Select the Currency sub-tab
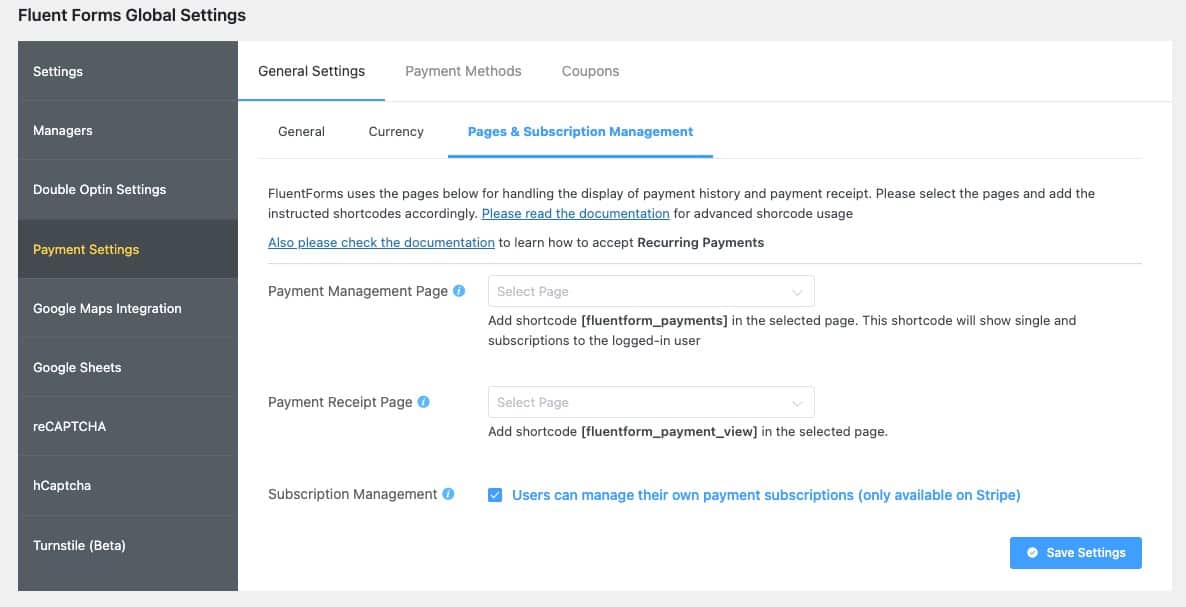This screenshot has height=607, width=1186. (396, 132)
